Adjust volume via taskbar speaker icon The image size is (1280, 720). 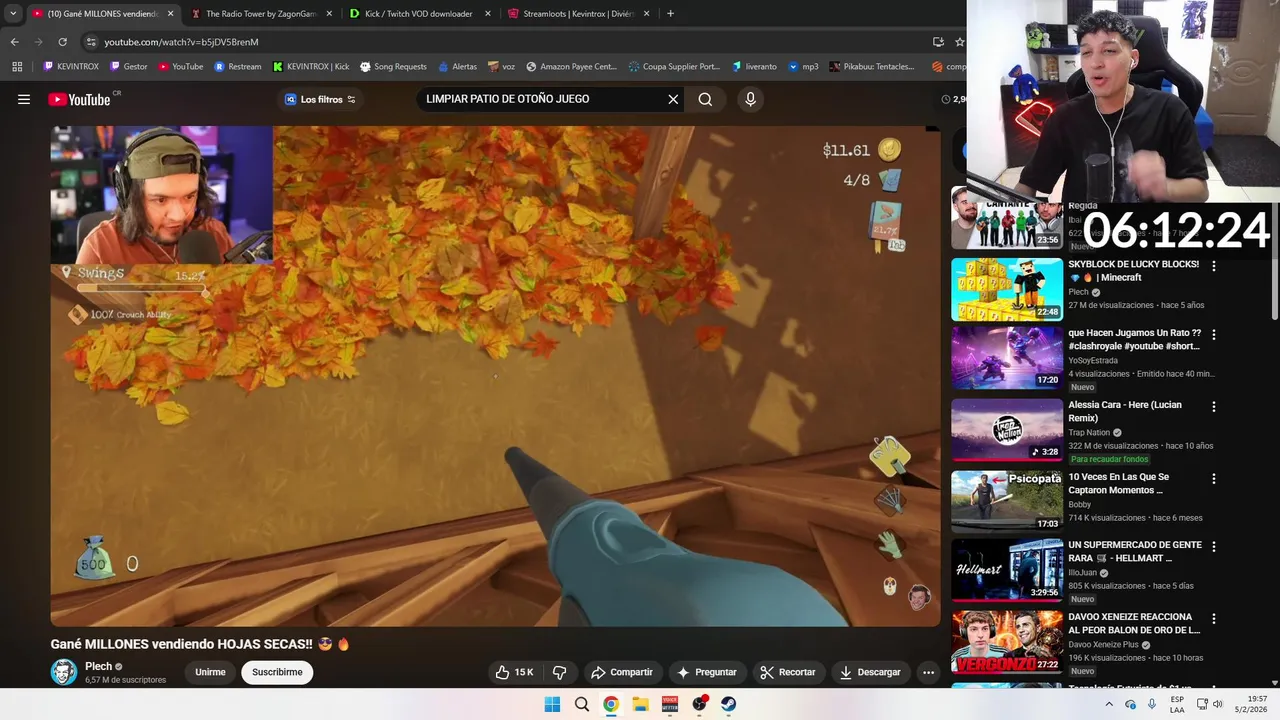click(x=1218, y=704)
